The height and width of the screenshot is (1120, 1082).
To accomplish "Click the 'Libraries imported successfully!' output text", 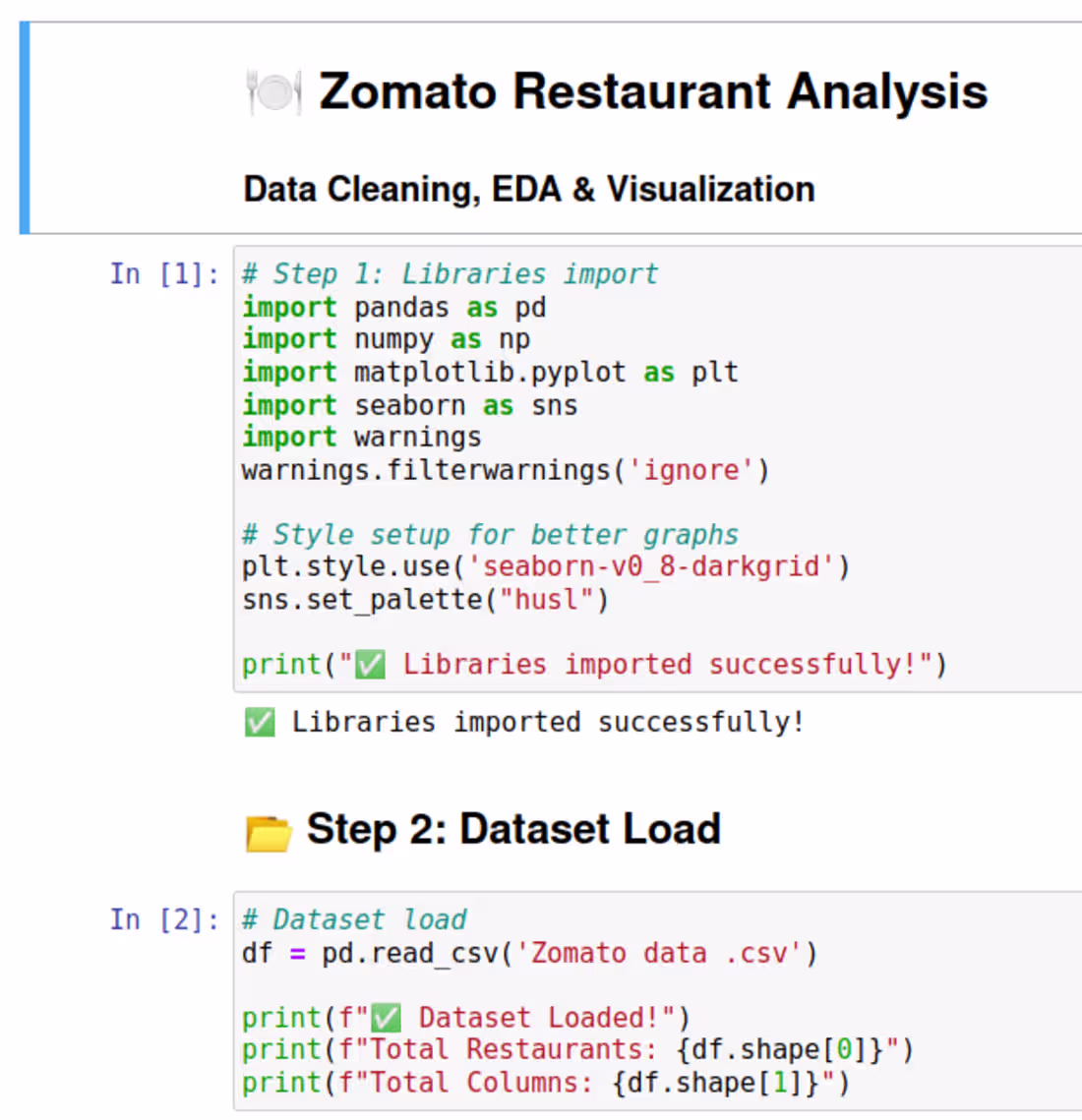I will pos(547,721).
